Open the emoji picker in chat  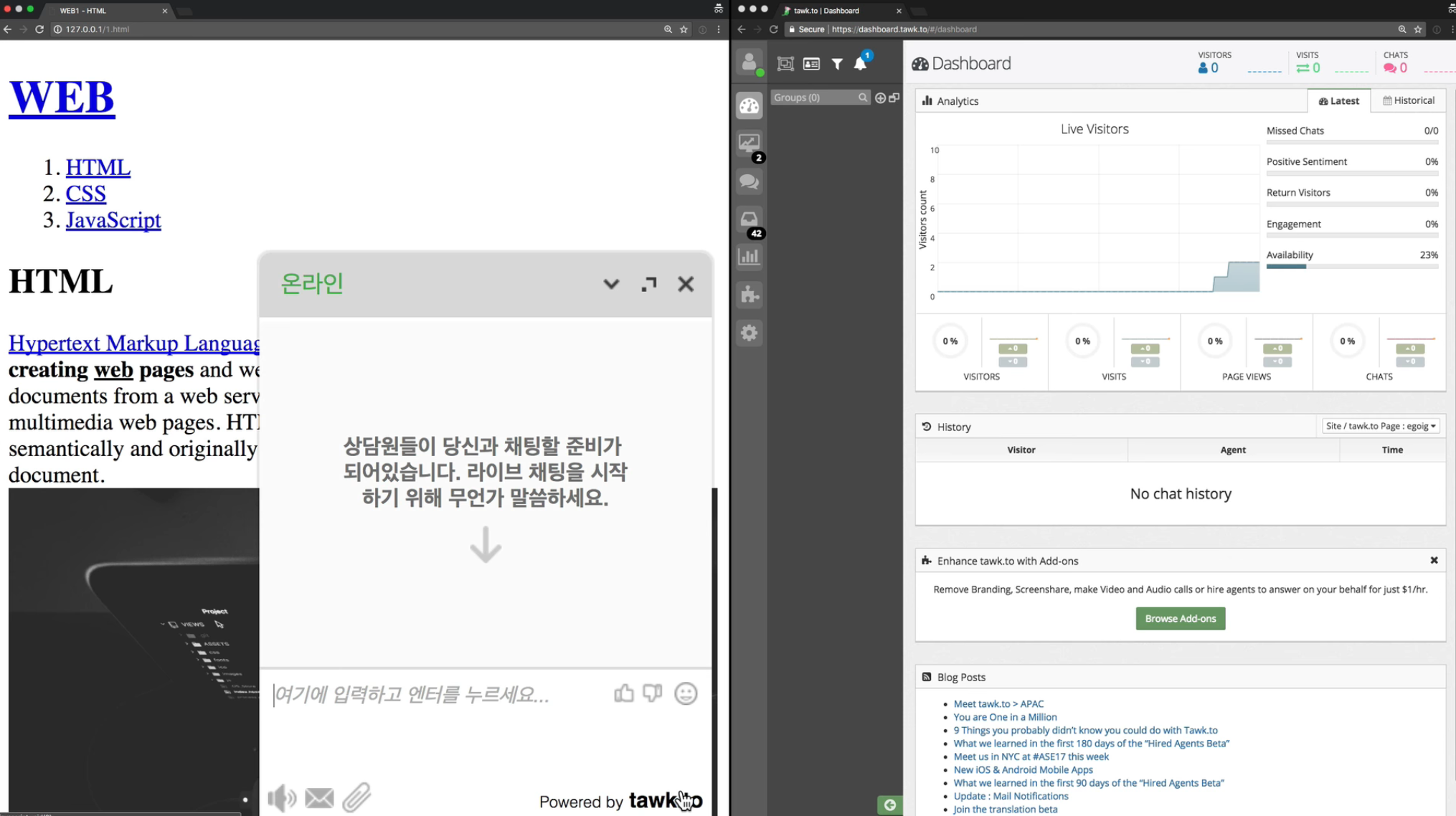coord(686,693)
